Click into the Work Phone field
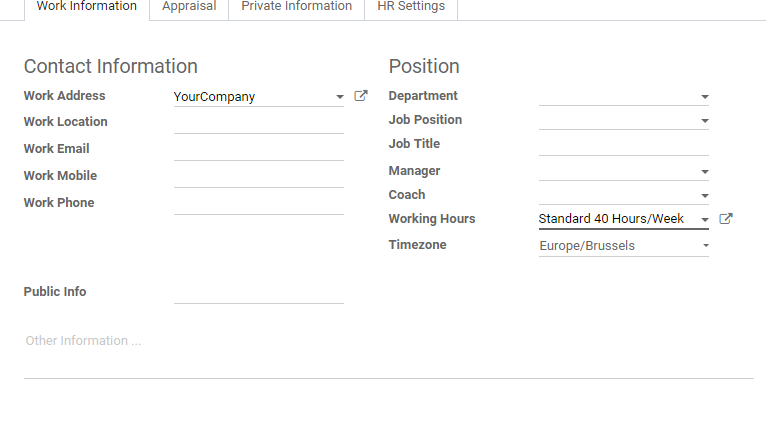 pyautogui.click(x=259, y=203)
